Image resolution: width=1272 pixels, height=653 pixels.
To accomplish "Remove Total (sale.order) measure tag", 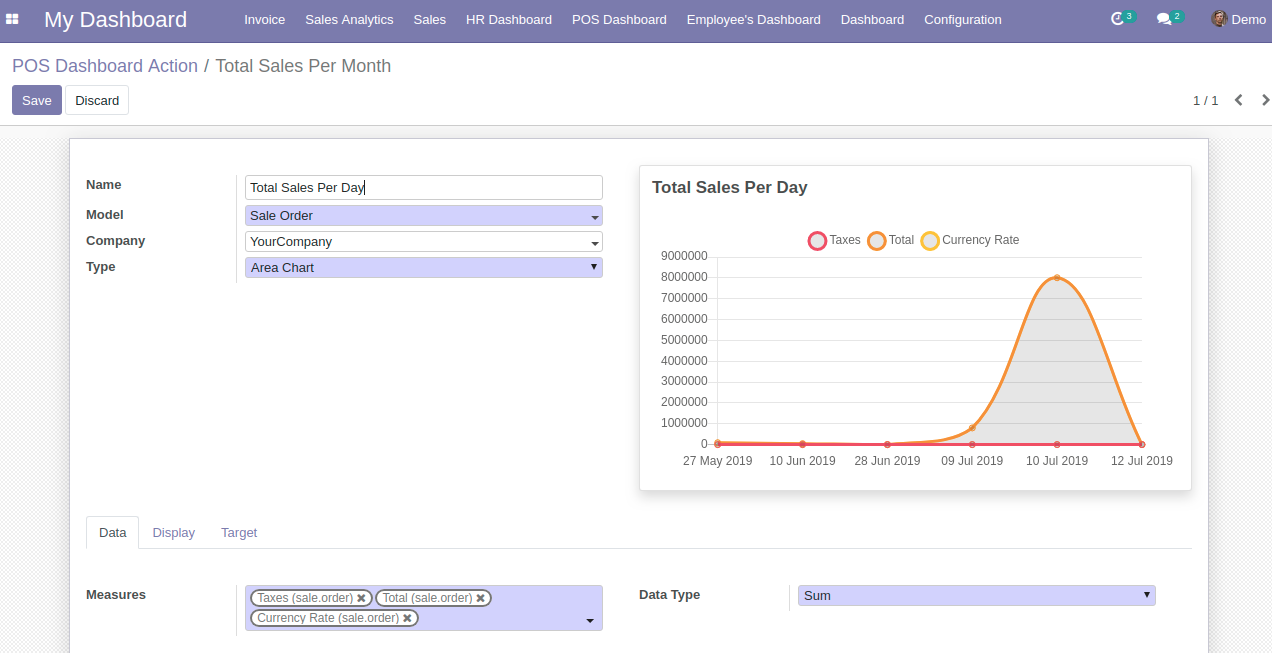I will tap(481, 598).
